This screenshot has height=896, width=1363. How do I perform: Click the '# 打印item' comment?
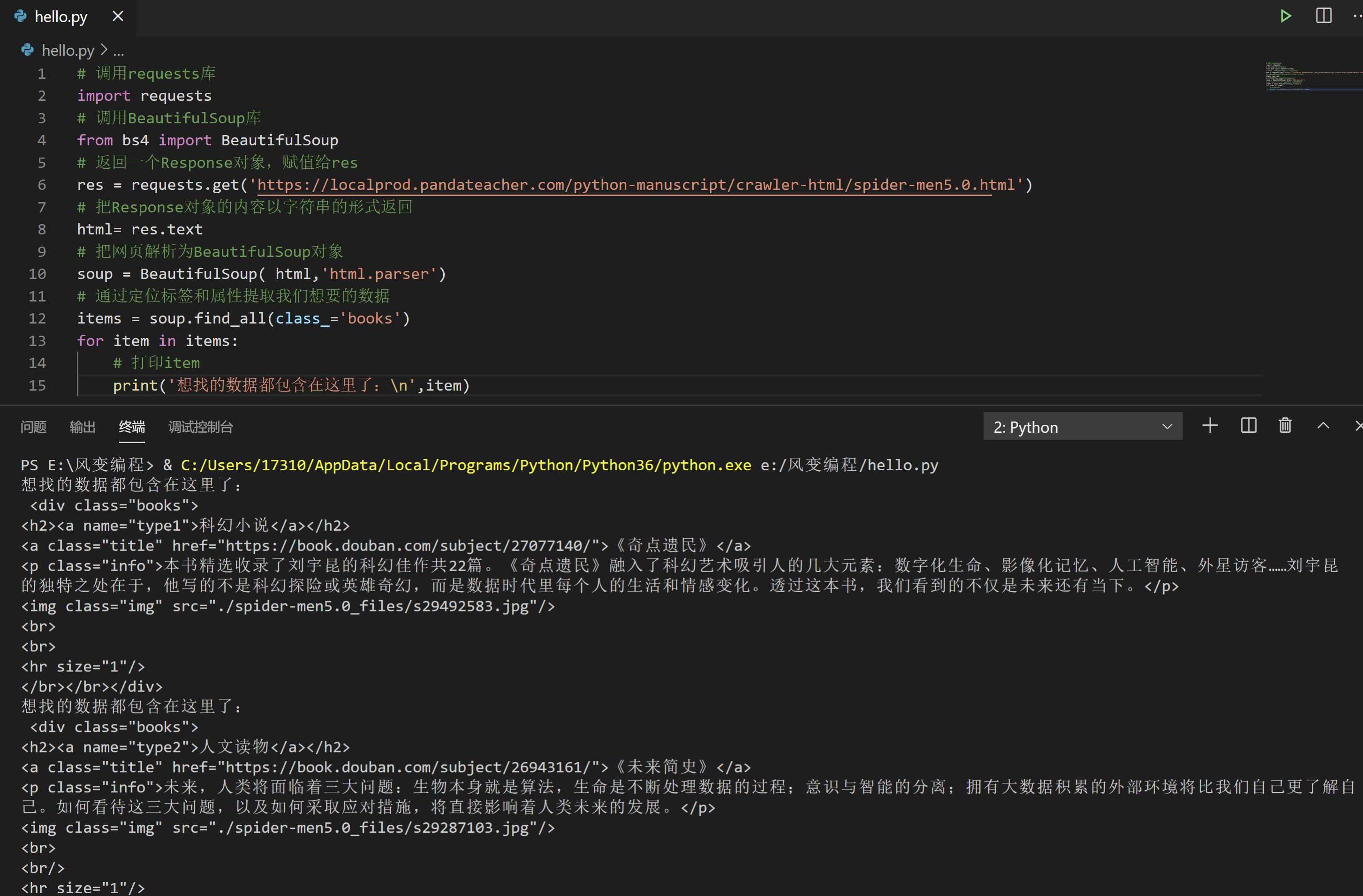(x=156, y=363)
